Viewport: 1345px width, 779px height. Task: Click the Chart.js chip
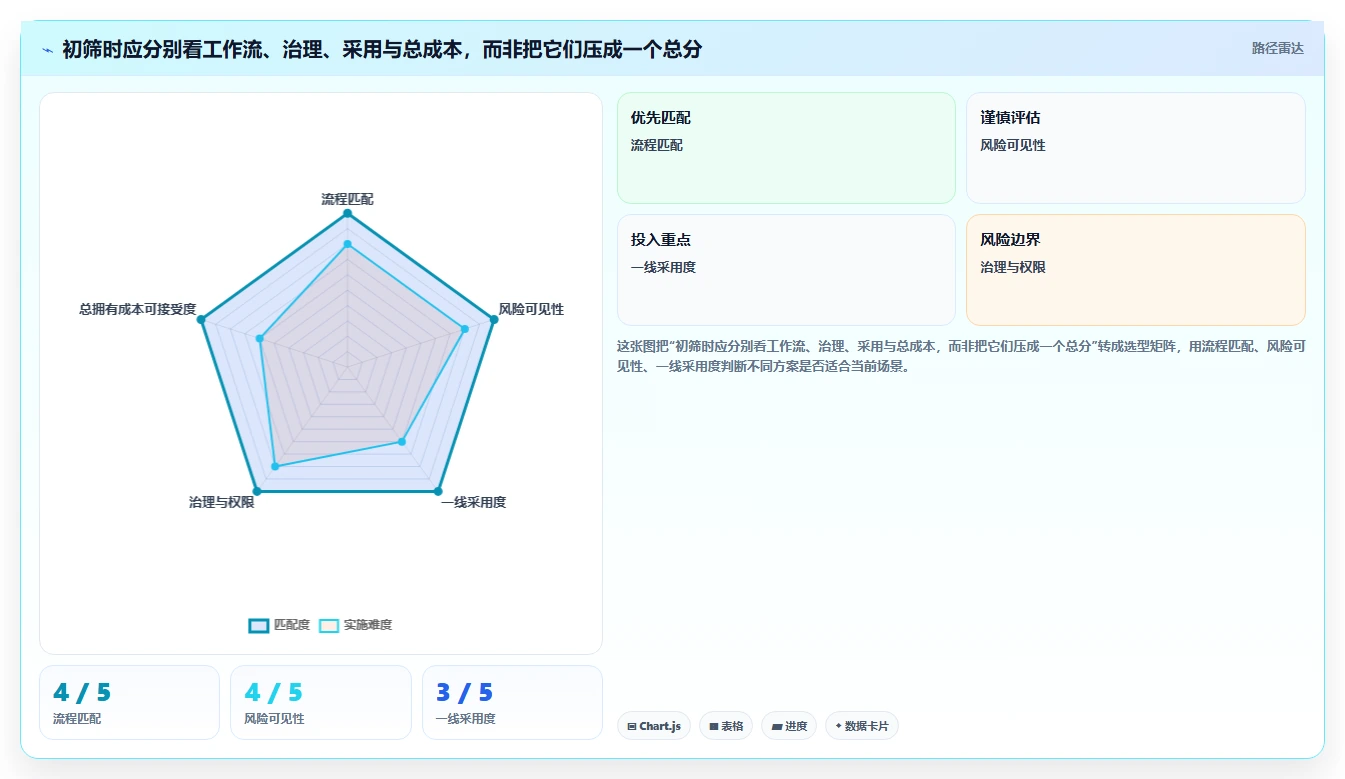click(655, 726)
